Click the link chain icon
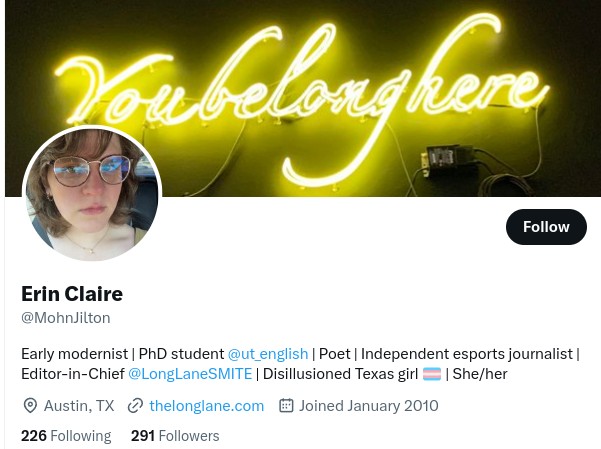The image size is (601, 449). coord(135,406)
